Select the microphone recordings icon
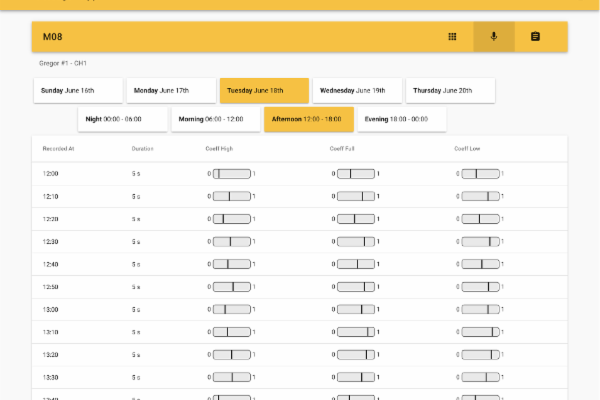This screenshot has height=400, width=600. [493, 37]
